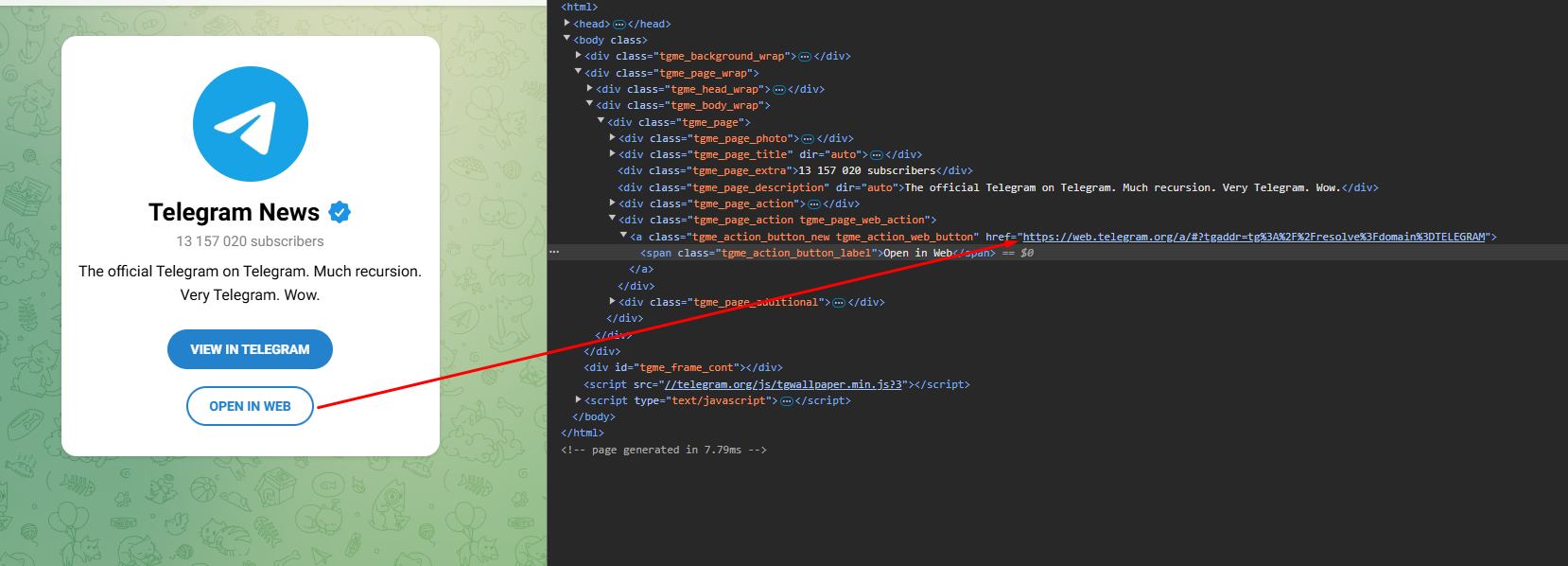Click ellipsis badge in head element

[x=619, y=25]
